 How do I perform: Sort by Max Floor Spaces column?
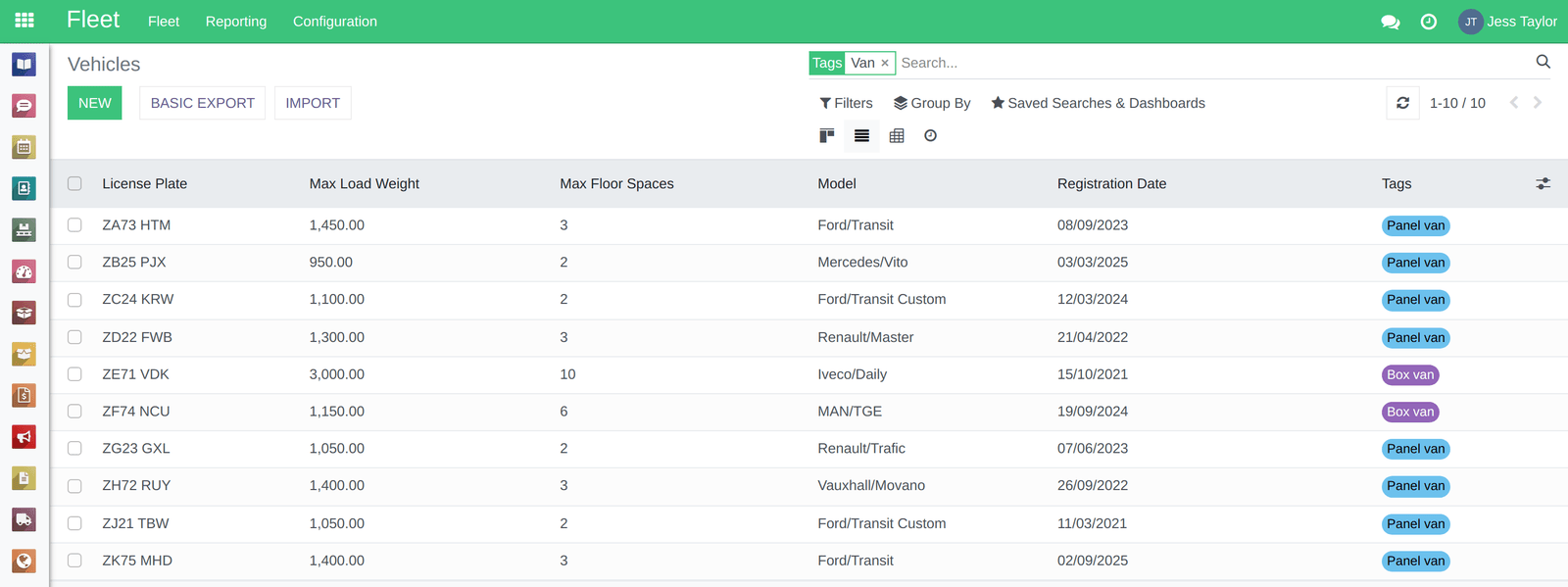(x=616, y=183)
